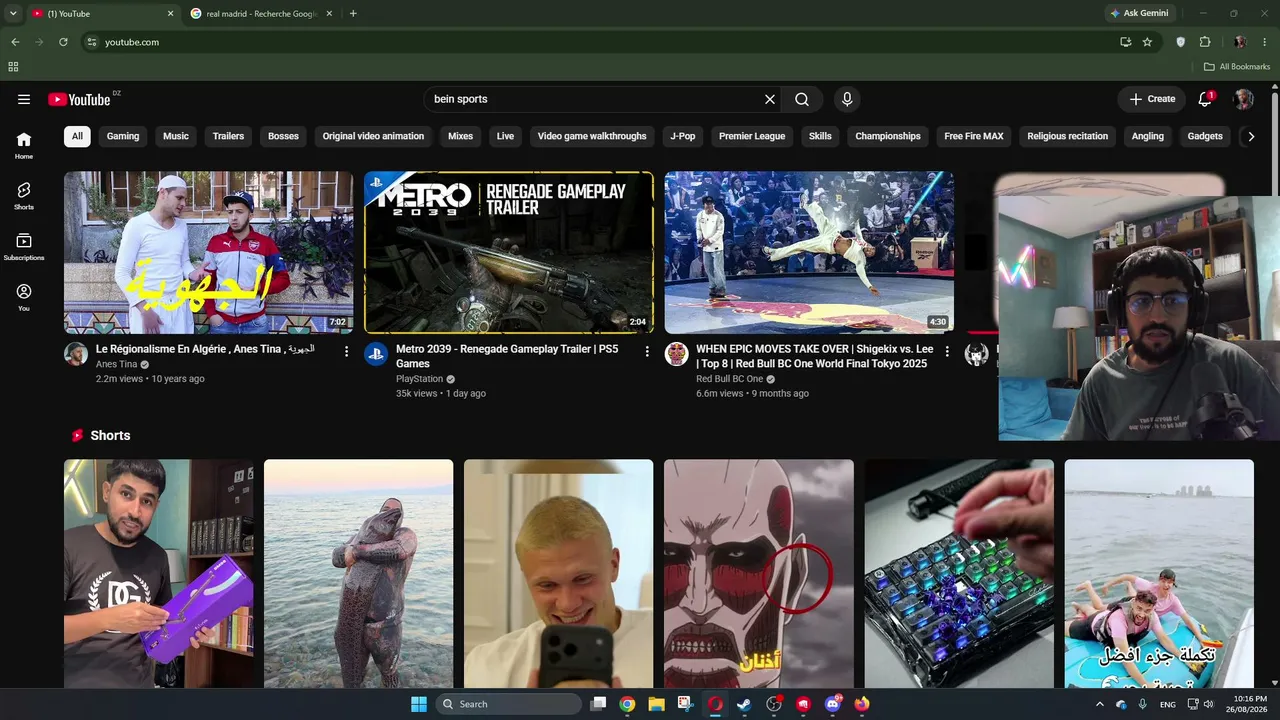Click the YouTube logo
This screenshot has height=720, width=1280.
(x=79, y=99)
